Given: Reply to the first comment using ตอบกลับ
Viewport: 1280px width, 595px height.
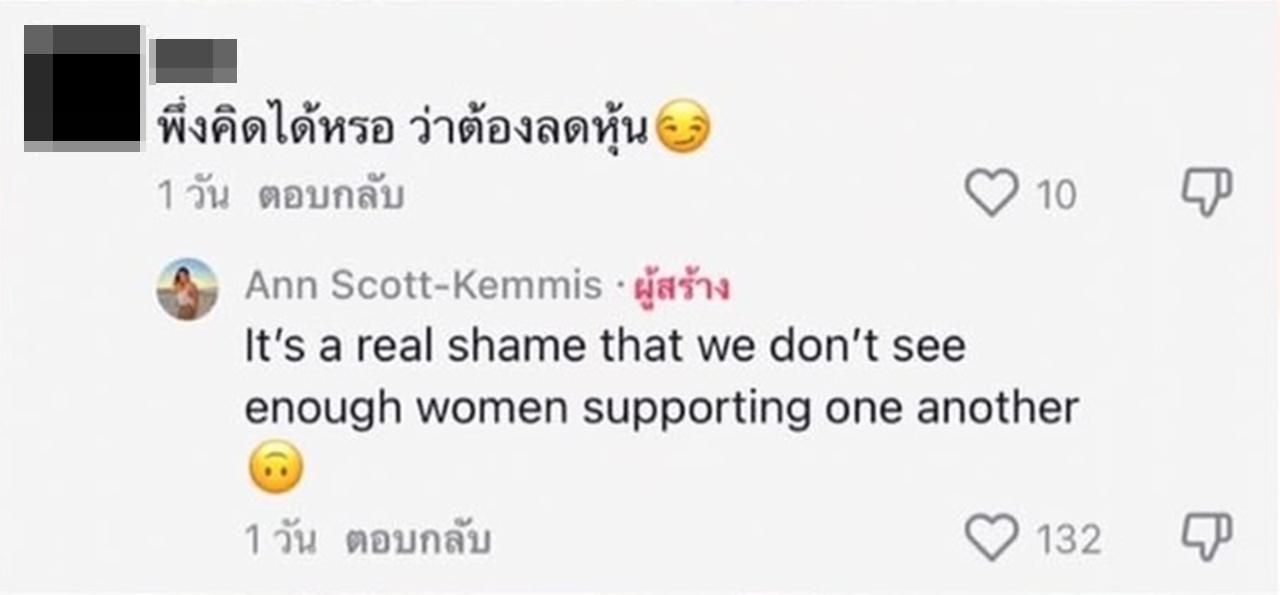Looking at the screenshot, I should tap(331, 195).
